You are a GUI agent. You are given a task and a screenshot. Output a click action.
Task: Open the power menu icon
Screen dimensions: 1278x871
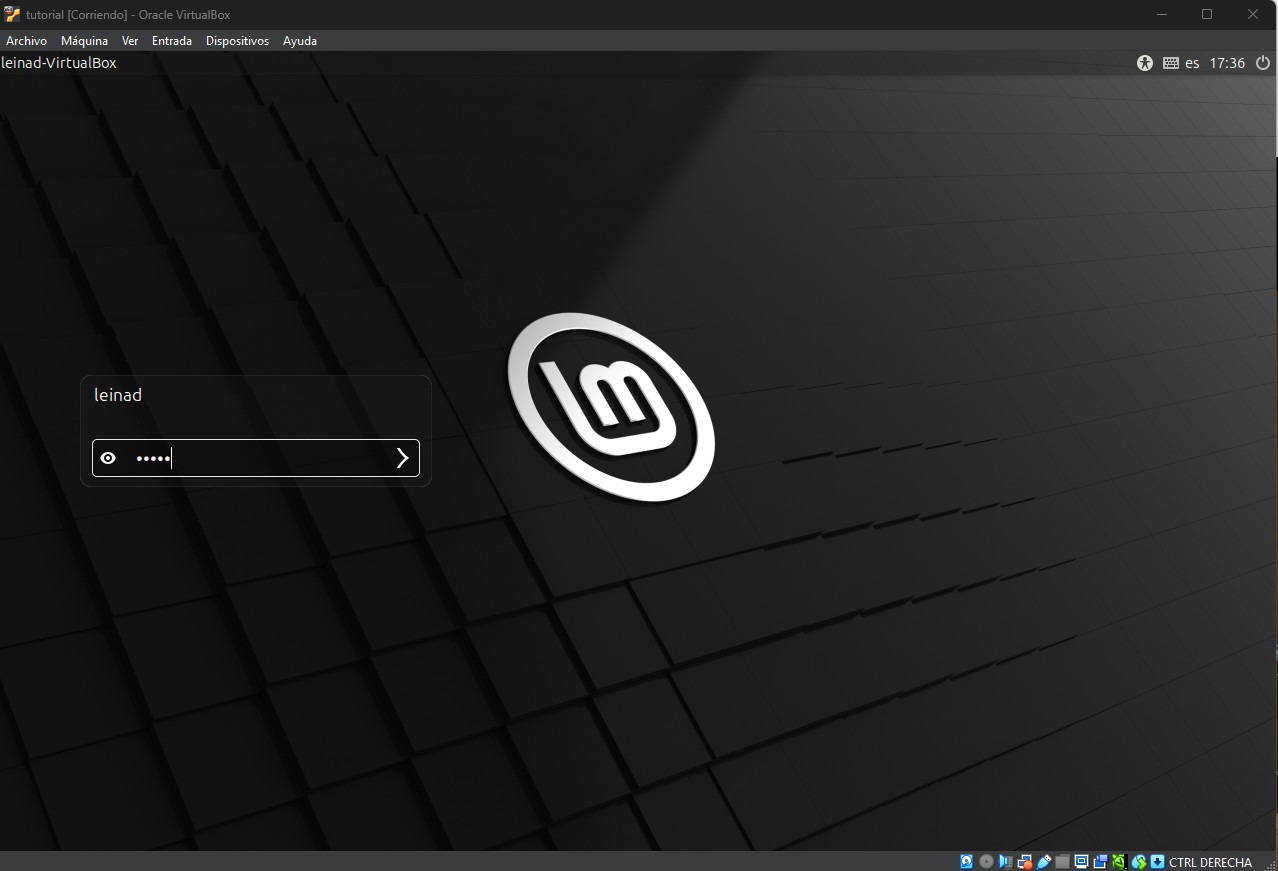1263,63
